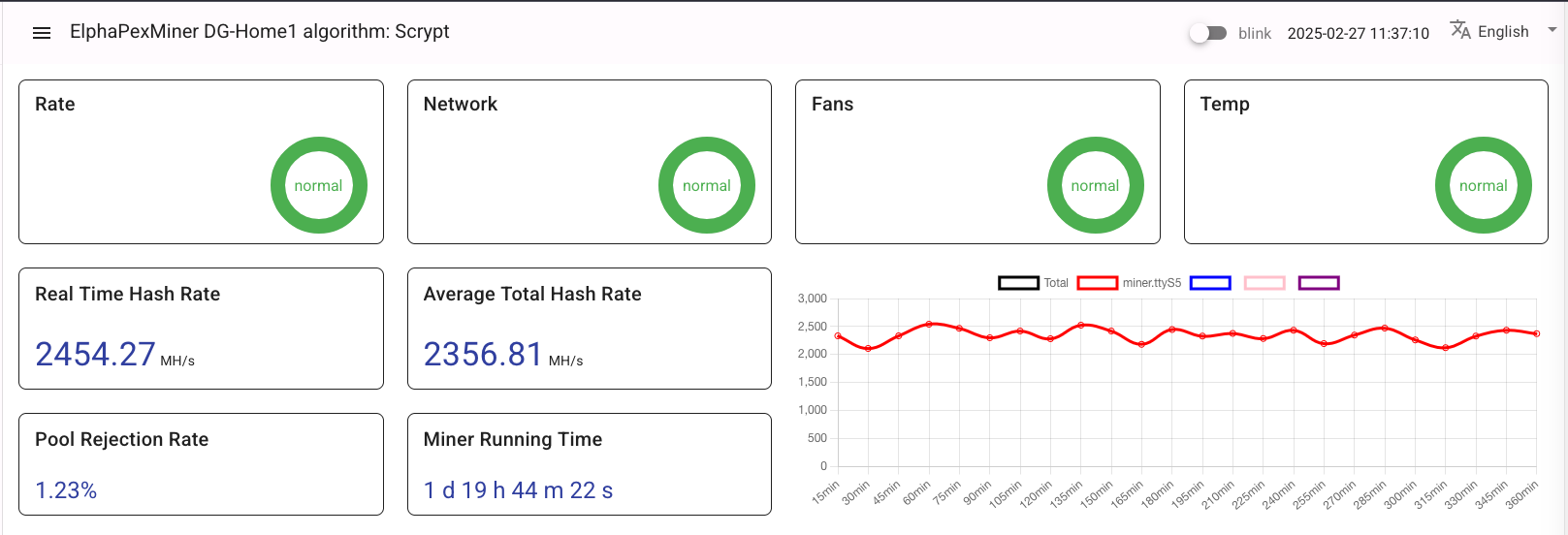Click the chart data point at 60min
This screenshot has height=535, width=1568.
pyautogui.click(x=929, y=324)
